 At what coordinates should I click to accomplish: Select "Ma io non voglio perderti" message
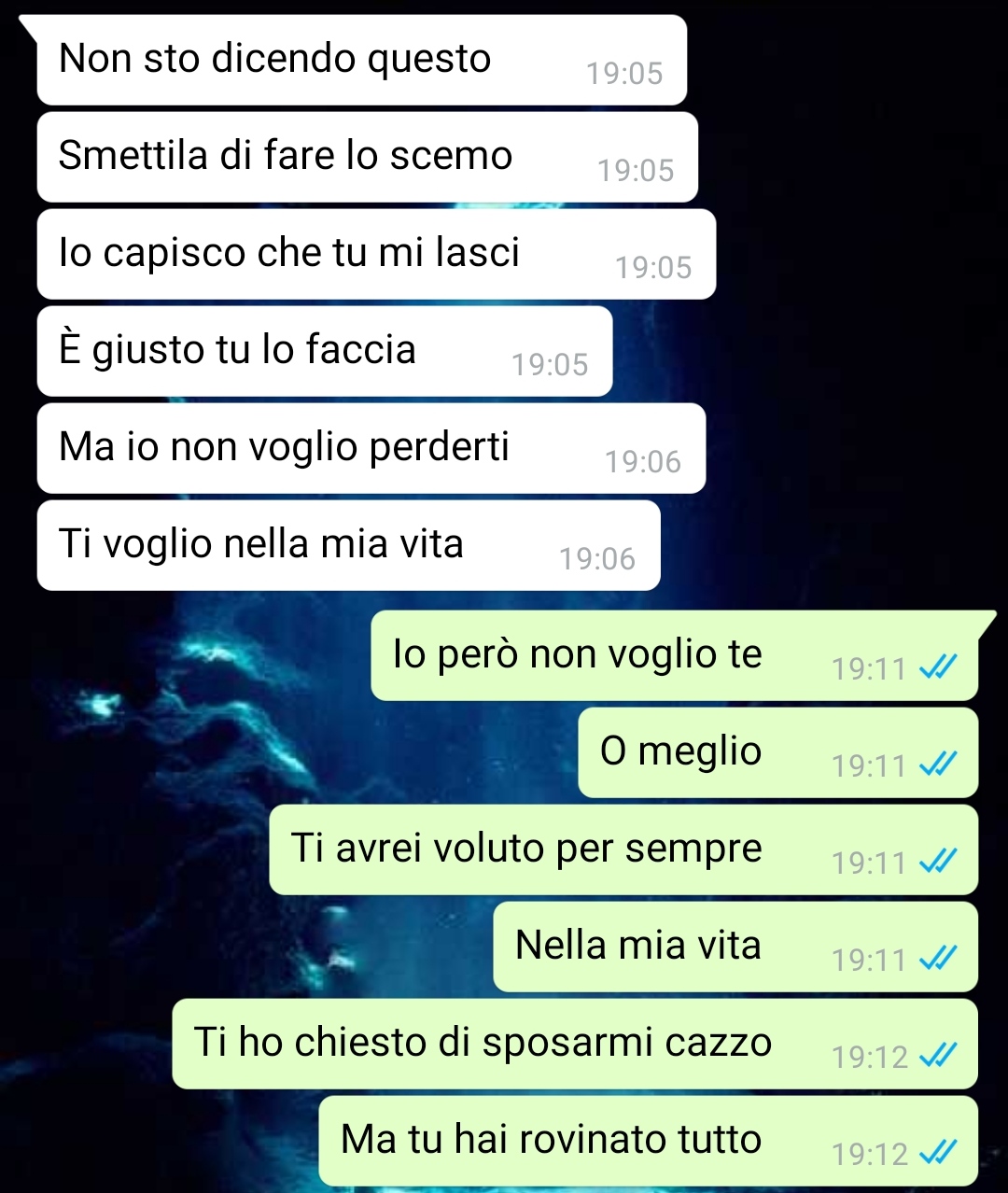pos(371,448)
